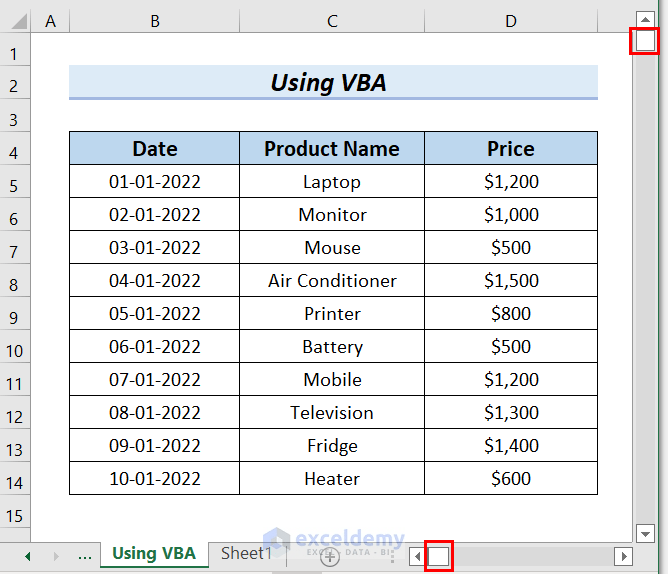Select row 5 header
The width and height of the screenshot is (668, 574).
coord(15,182)
